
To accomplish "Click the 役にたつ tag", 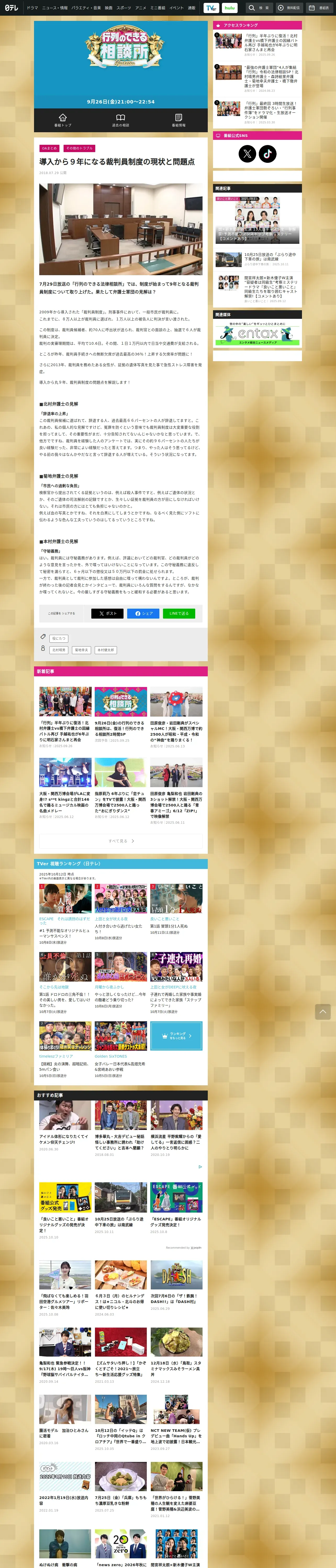I will 59,638.
